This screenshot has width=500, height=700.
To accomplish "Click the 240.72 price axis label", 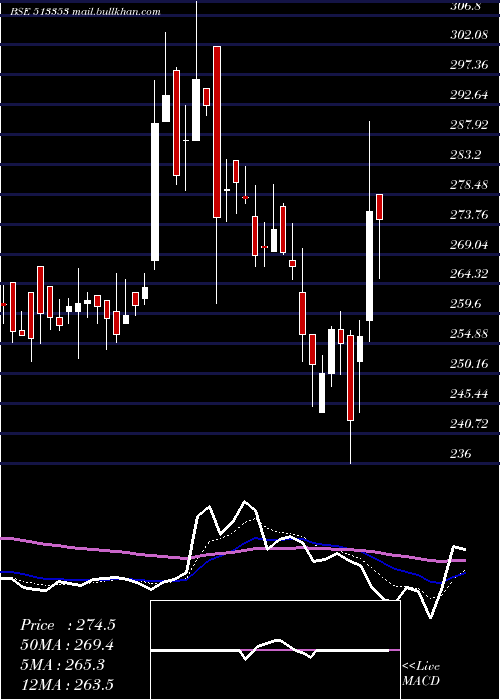I will (469, 424).
